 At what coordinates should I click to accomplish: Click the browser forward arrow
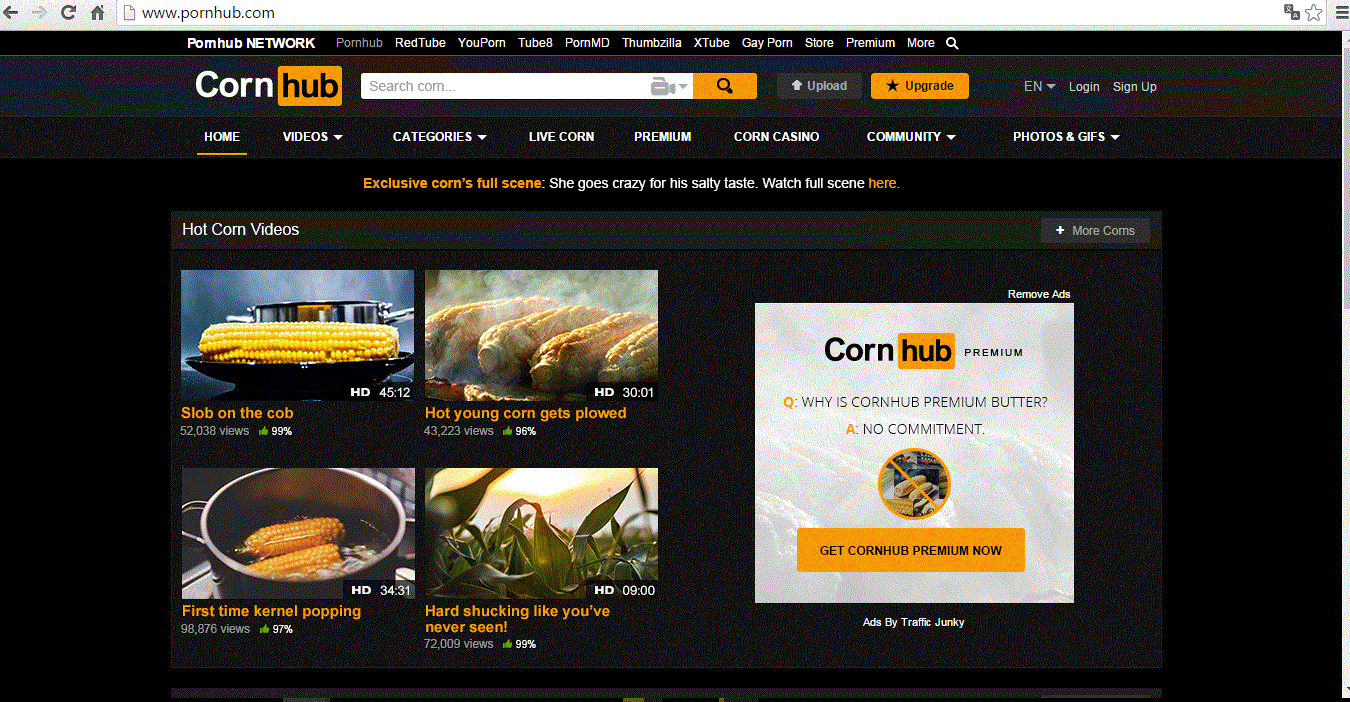[39, 13]
